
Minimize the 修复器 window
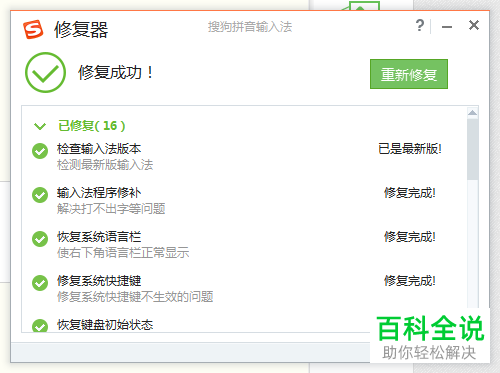click(447, 27)
